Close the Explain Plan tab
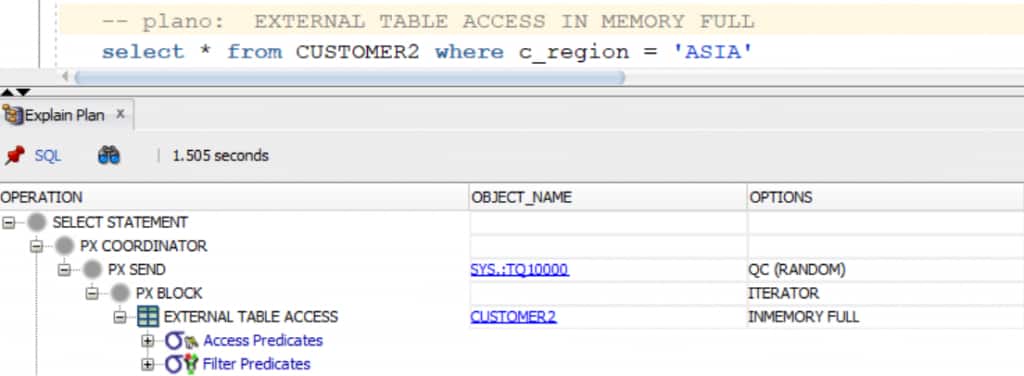1024x376 pixels. pos(120,114)
